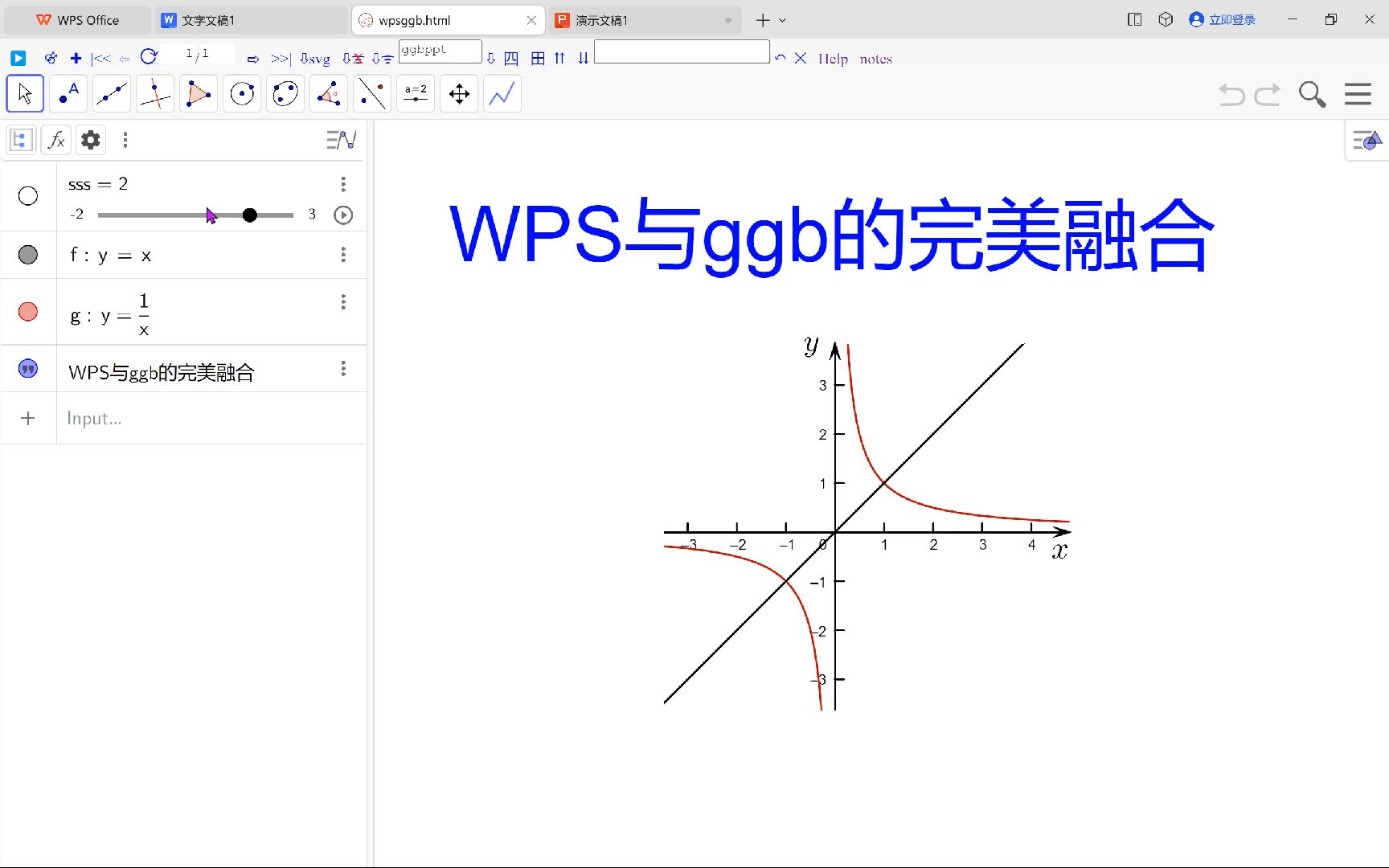Select the Circle with center tool
This screenshot has width=1389, height=868.
(242, 93)
